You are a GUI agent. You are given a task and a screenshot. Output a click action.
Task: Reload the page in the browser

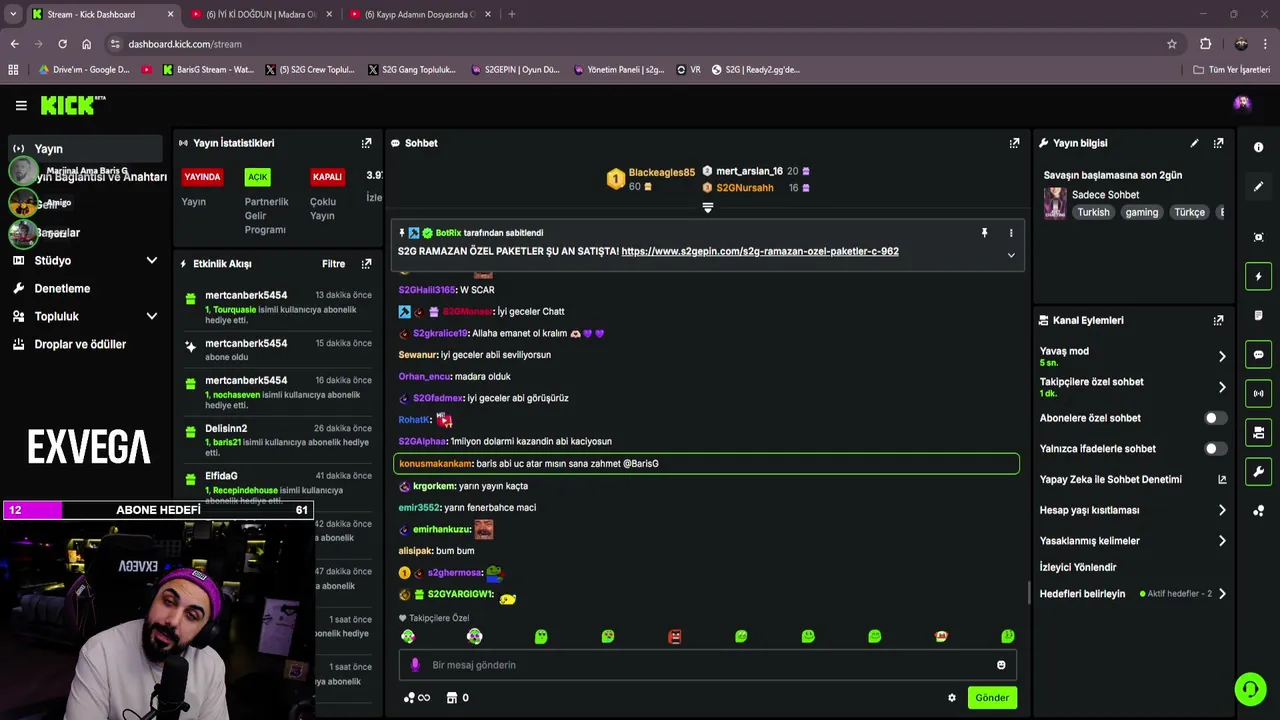pyautogui.click(x=62, y=44)
